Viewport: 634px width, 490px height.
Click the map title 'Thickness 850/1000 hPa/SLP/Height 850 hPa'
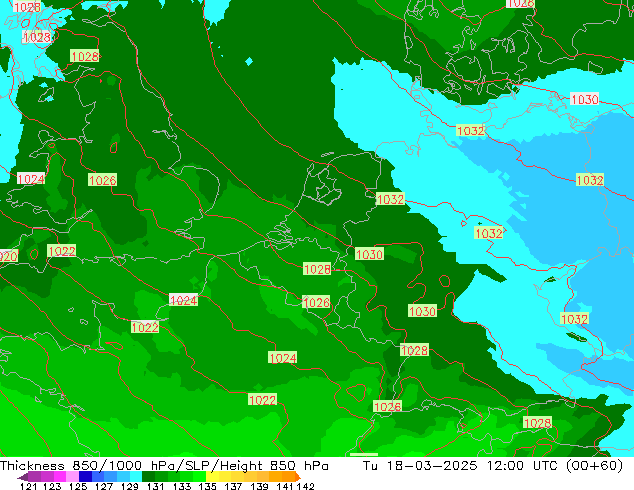pyautogui.click(x=164, y=466)
